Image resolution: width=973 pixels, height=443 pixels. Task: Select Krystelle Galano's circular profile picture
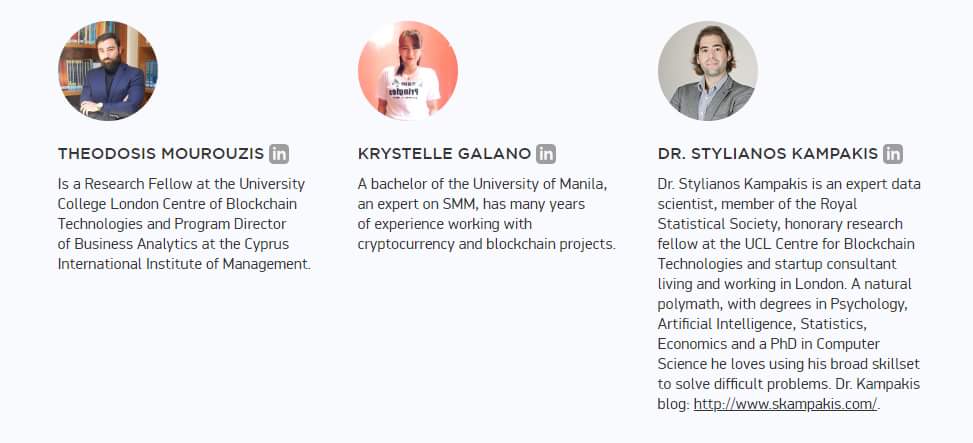[408, 71]
